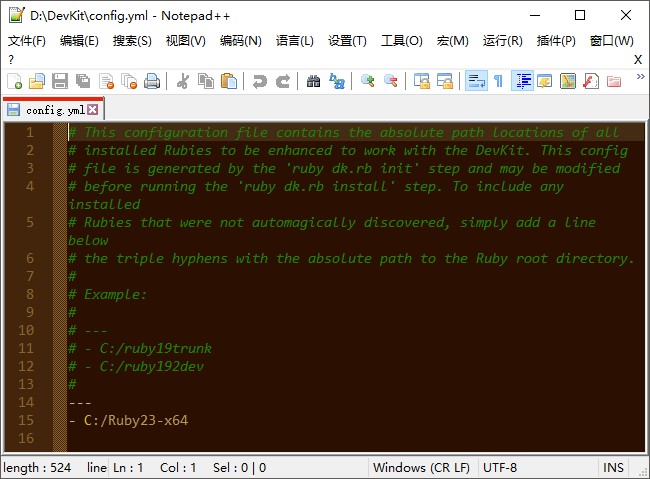Copy selection using the copy icon
Viewport: 650px width, 479px height.
tap(206, 81)
